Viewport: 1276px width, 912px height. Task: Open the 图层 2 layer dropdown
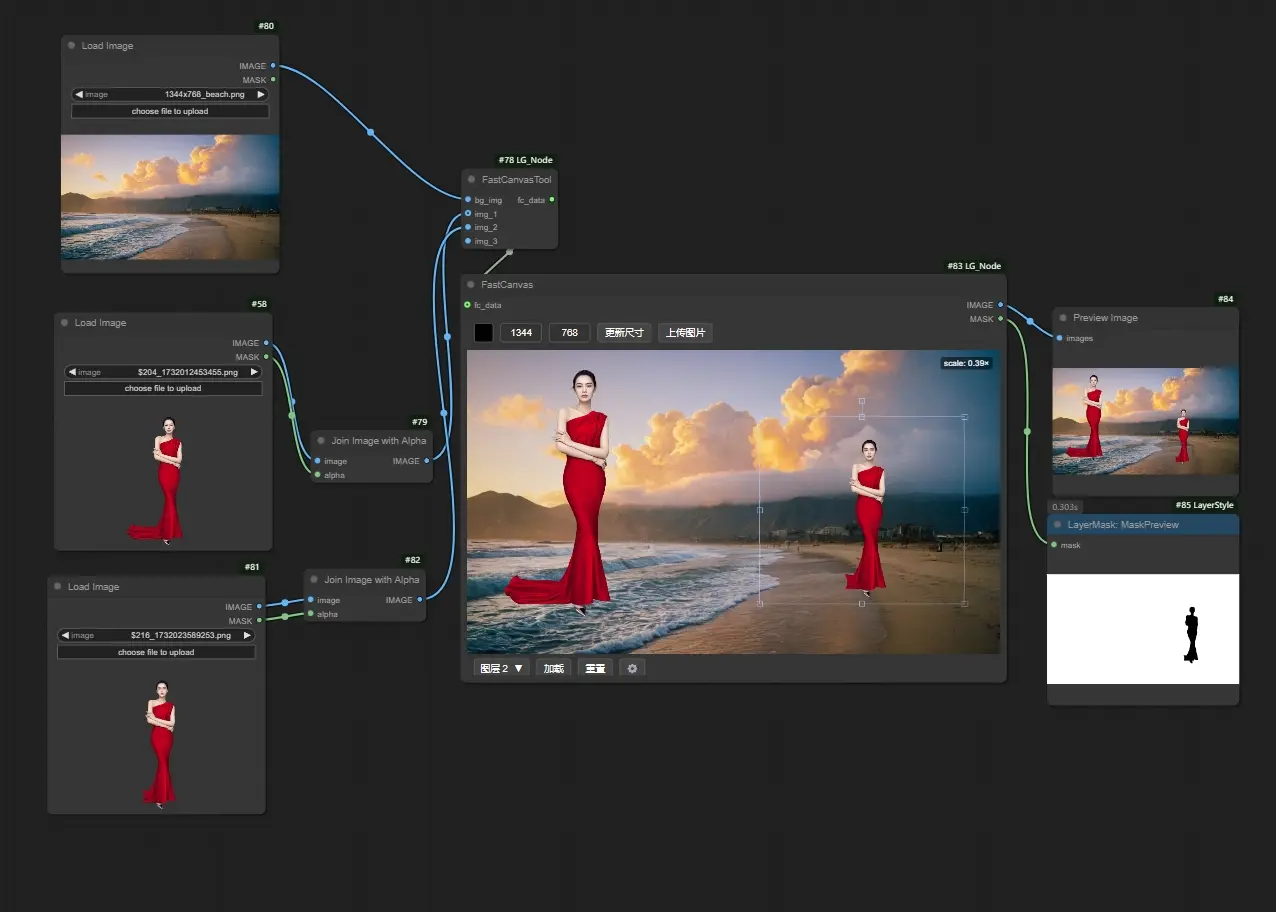click(x=501, y=668)
